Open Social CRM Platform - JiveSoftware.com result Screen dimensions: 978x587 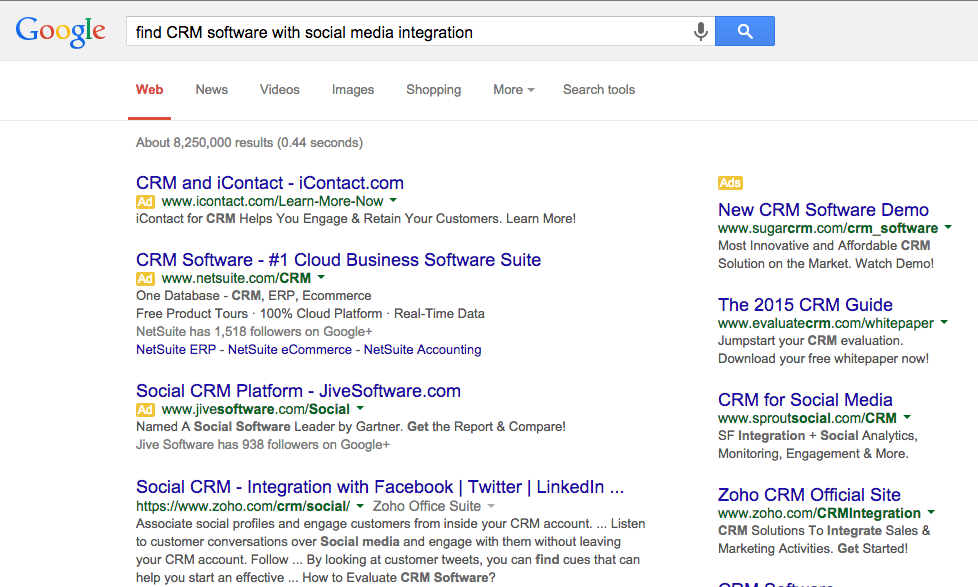(x=299, y=391)
